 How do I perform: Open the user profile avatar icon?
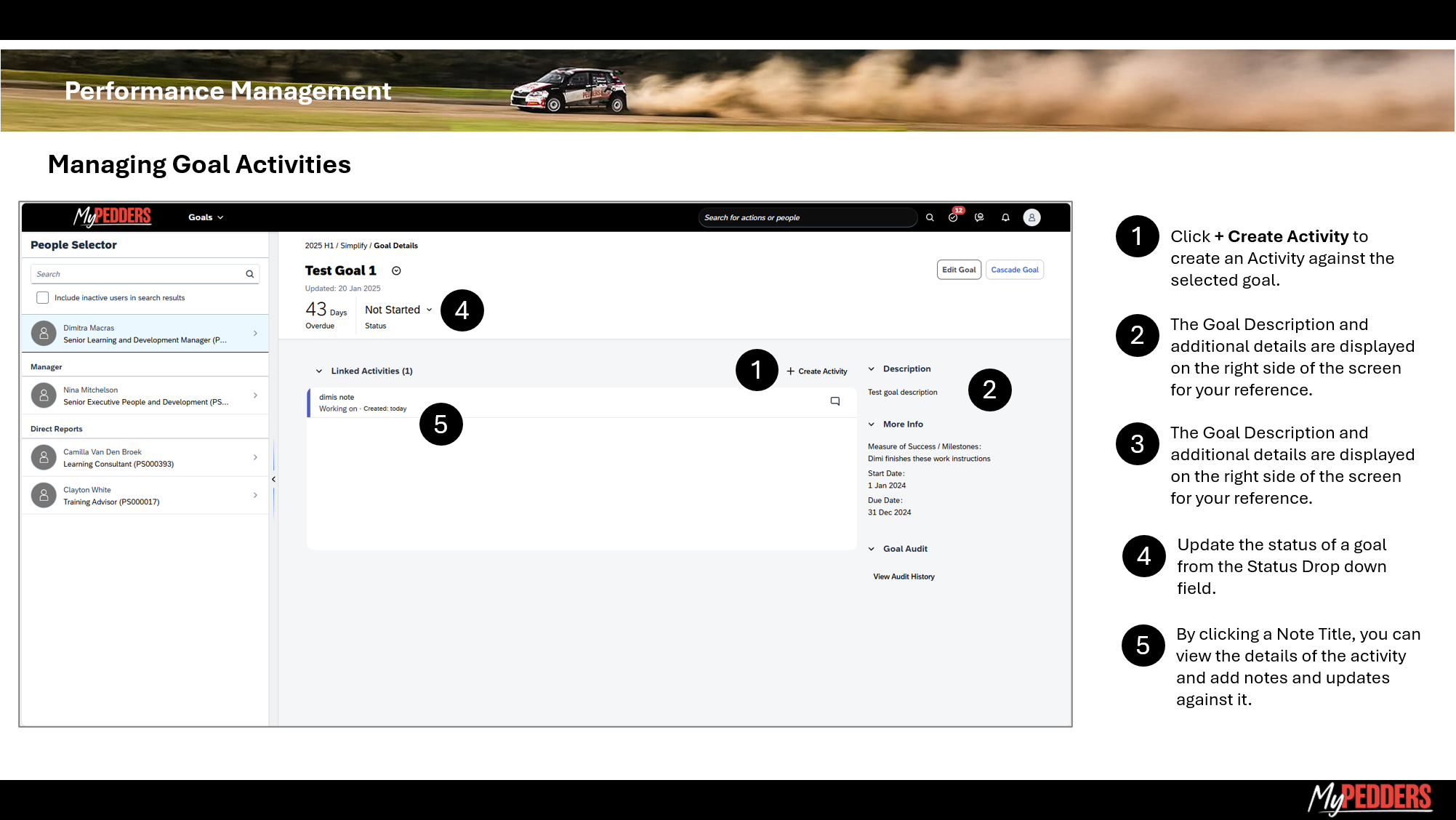click(1031, 217)
